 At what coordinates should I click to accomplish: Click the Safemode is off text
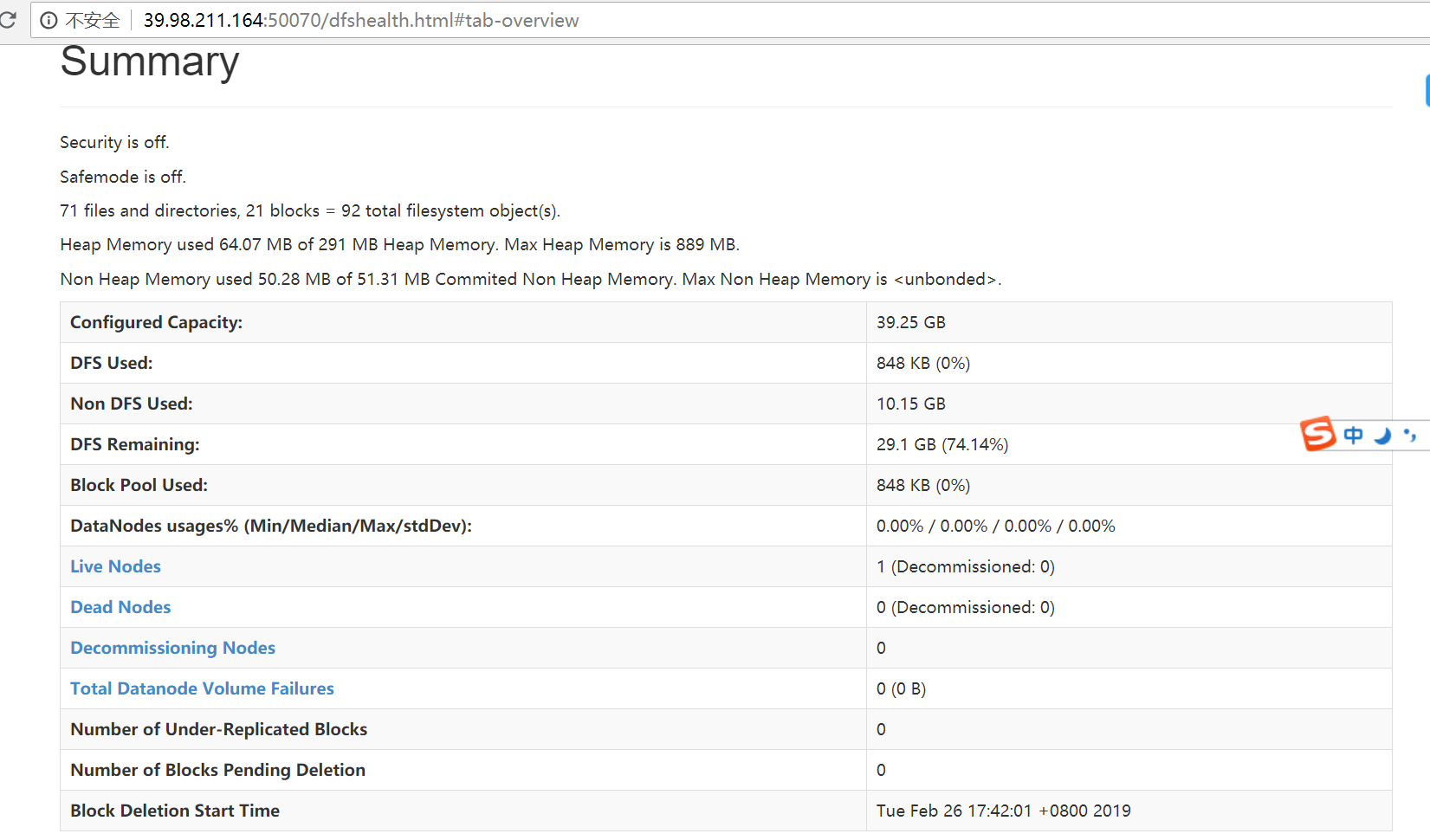123,177
